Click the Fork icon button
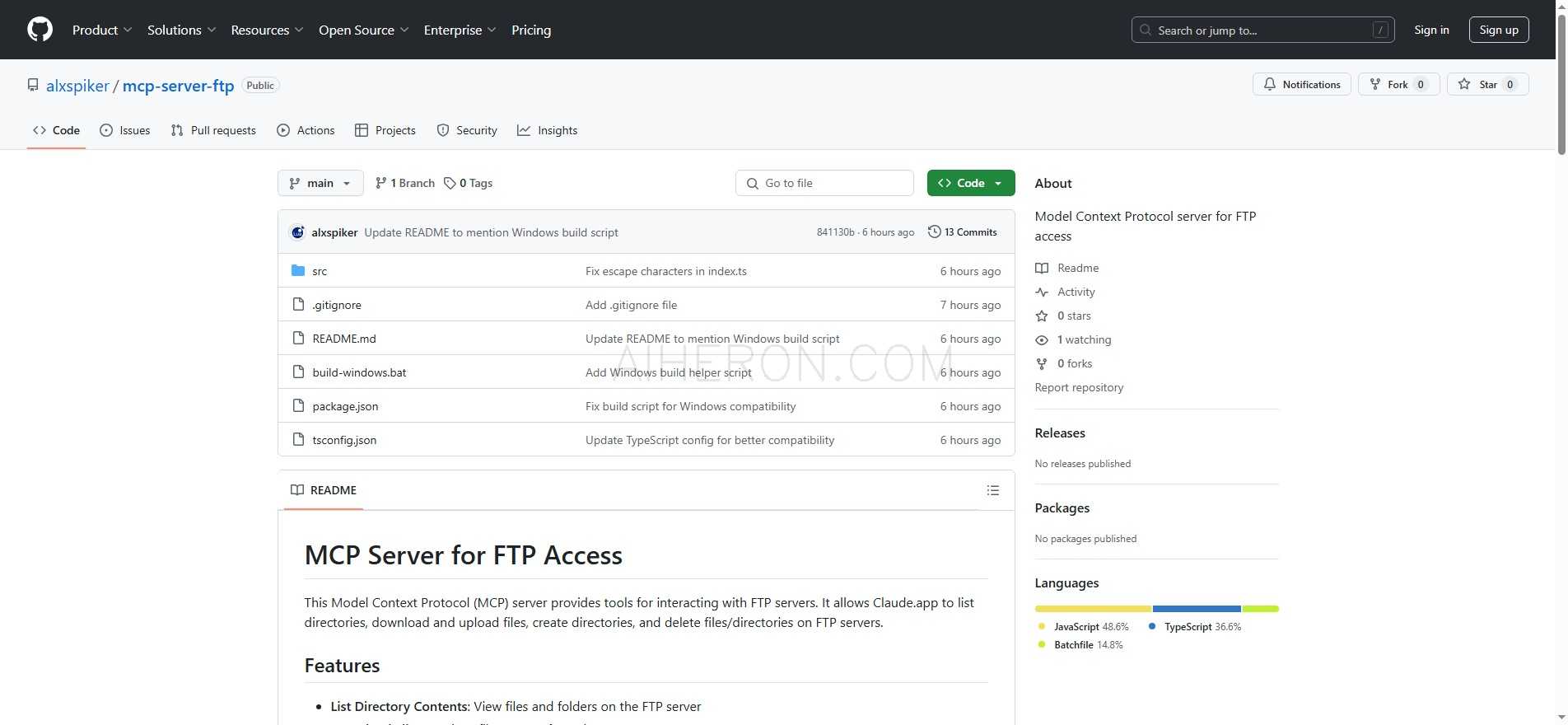1568x725 pixels. 1374,84
